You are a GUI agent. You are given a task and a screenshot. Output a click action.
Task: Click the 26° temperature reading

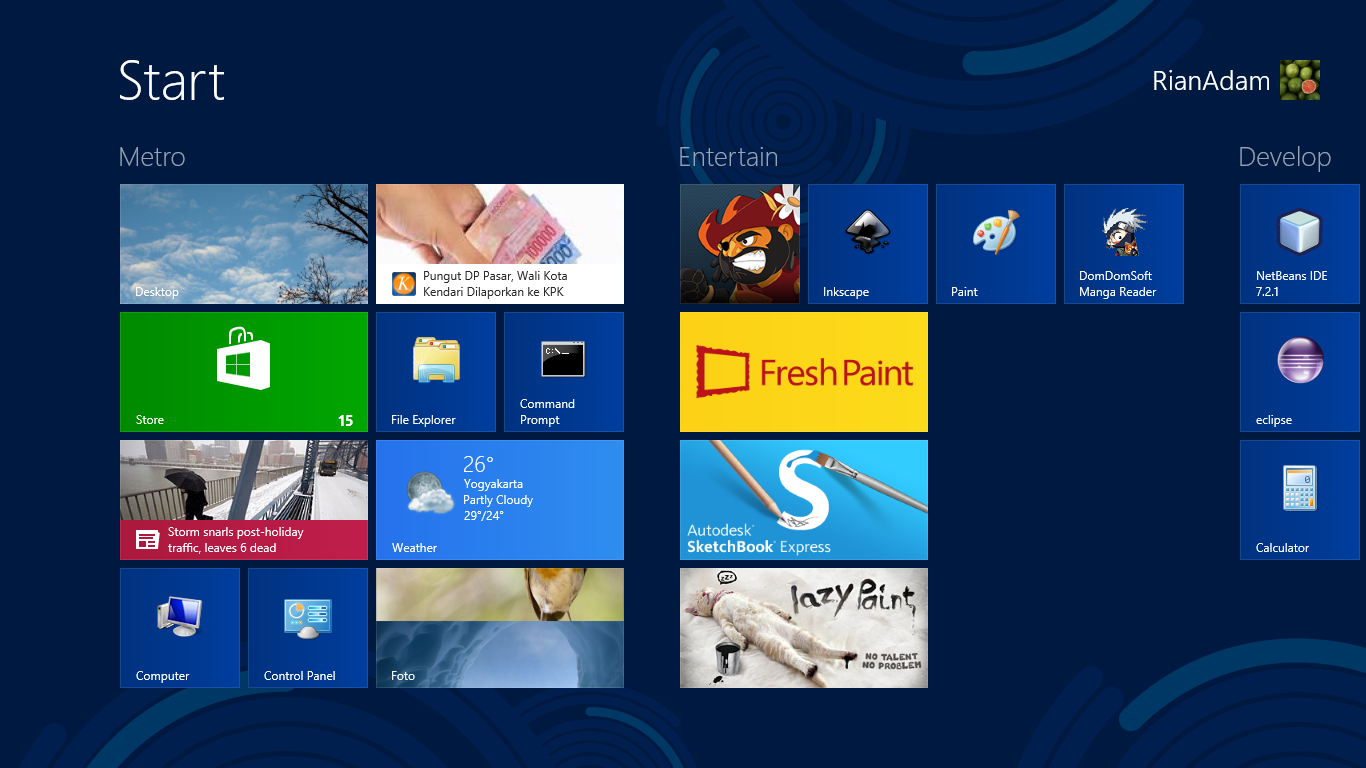[x=478, y=464]
